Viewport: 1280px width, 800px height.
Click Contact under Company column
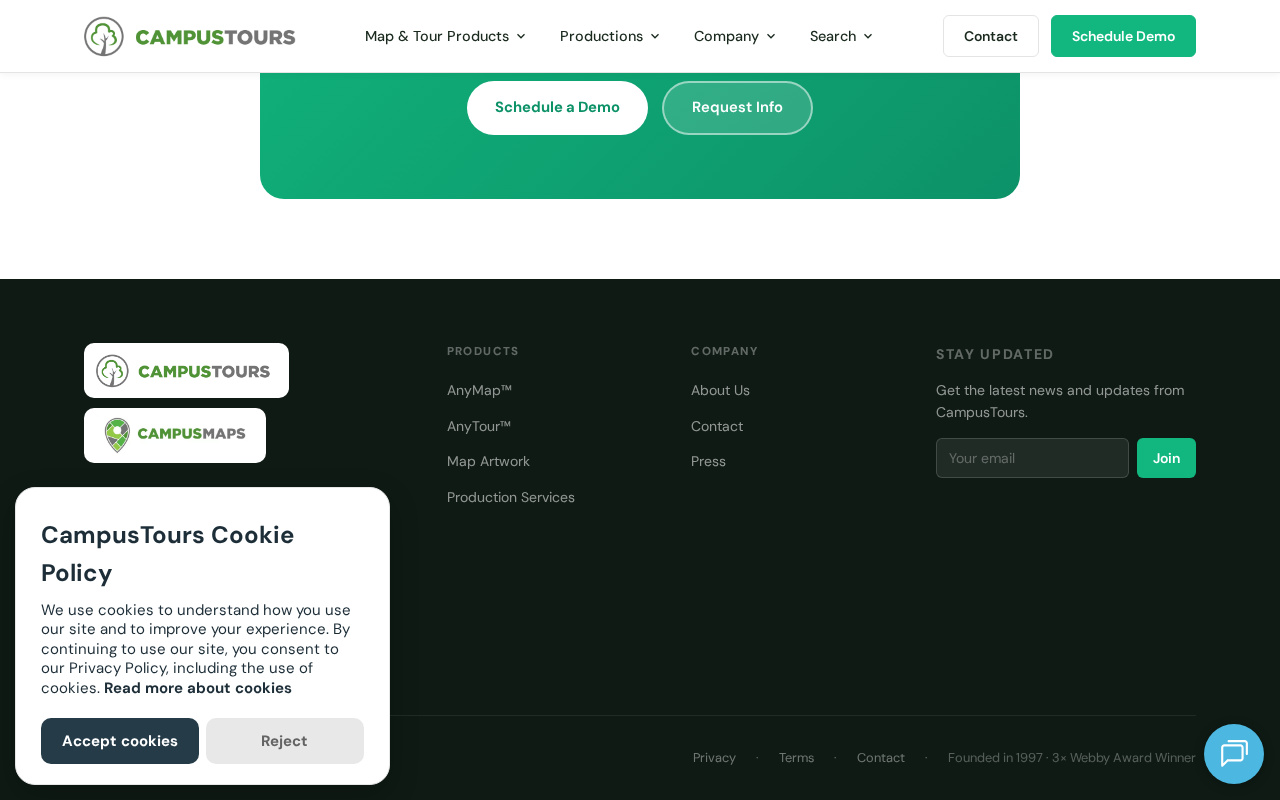[x=717, y=426]
